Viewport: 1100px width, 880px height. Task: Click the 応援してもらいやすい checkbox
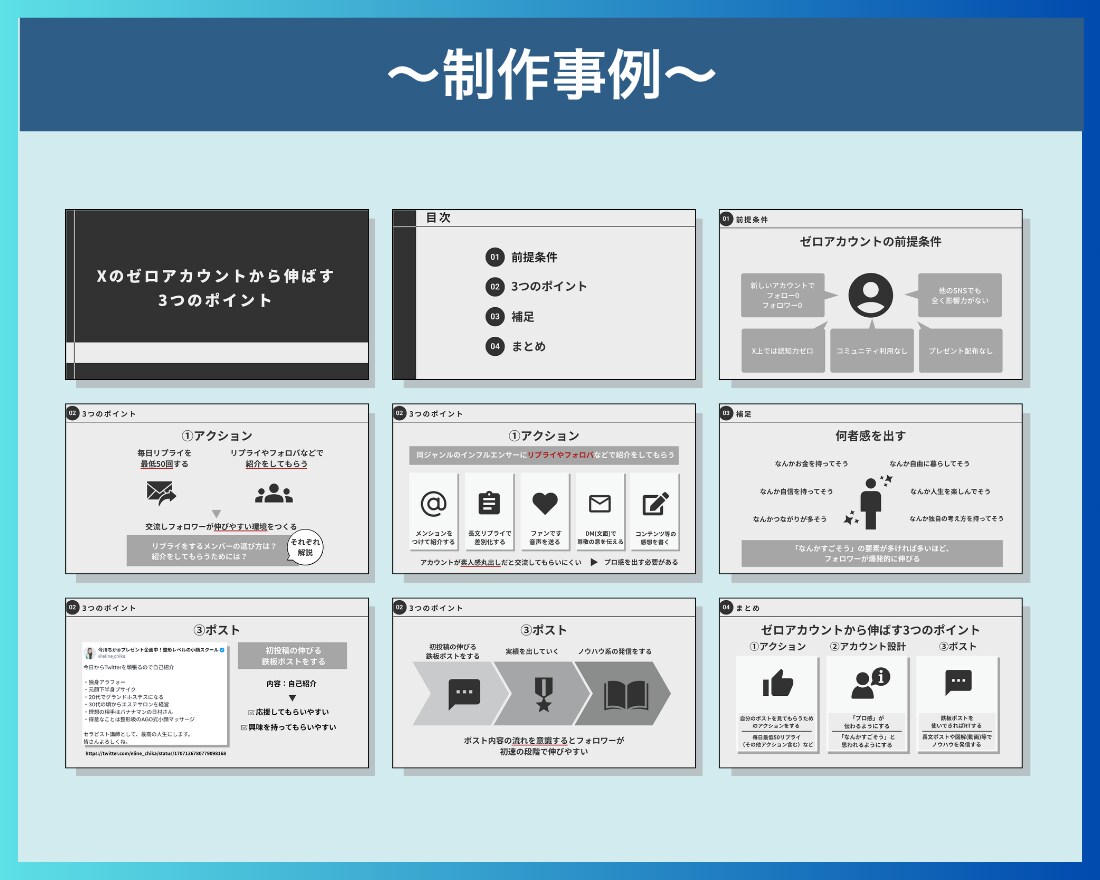251,712
